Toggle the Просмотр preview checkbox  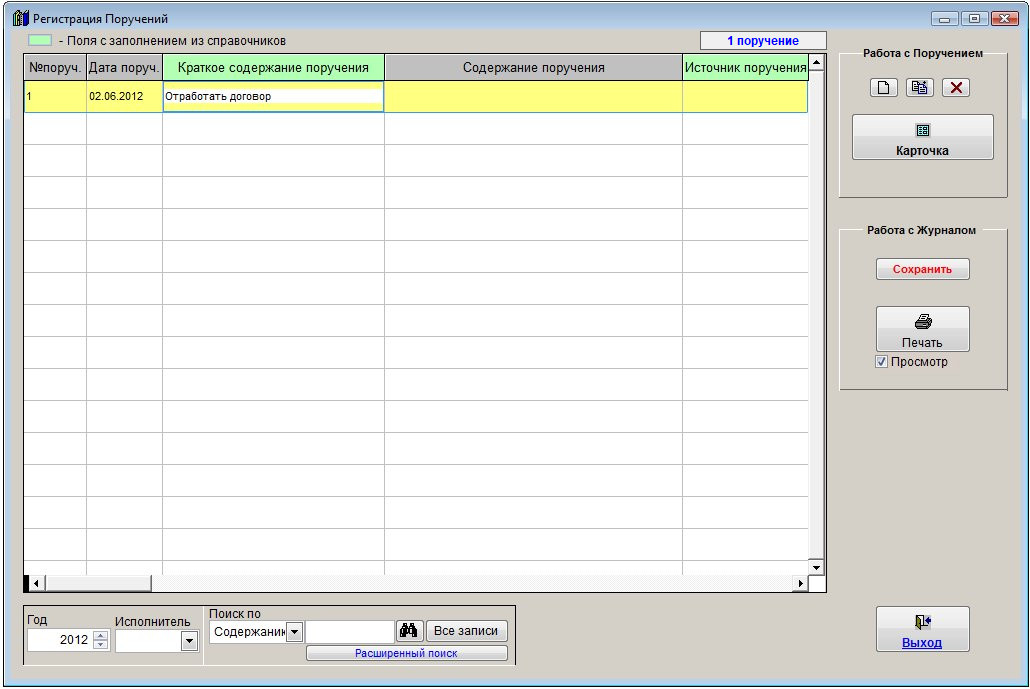(x=882, y=362)
